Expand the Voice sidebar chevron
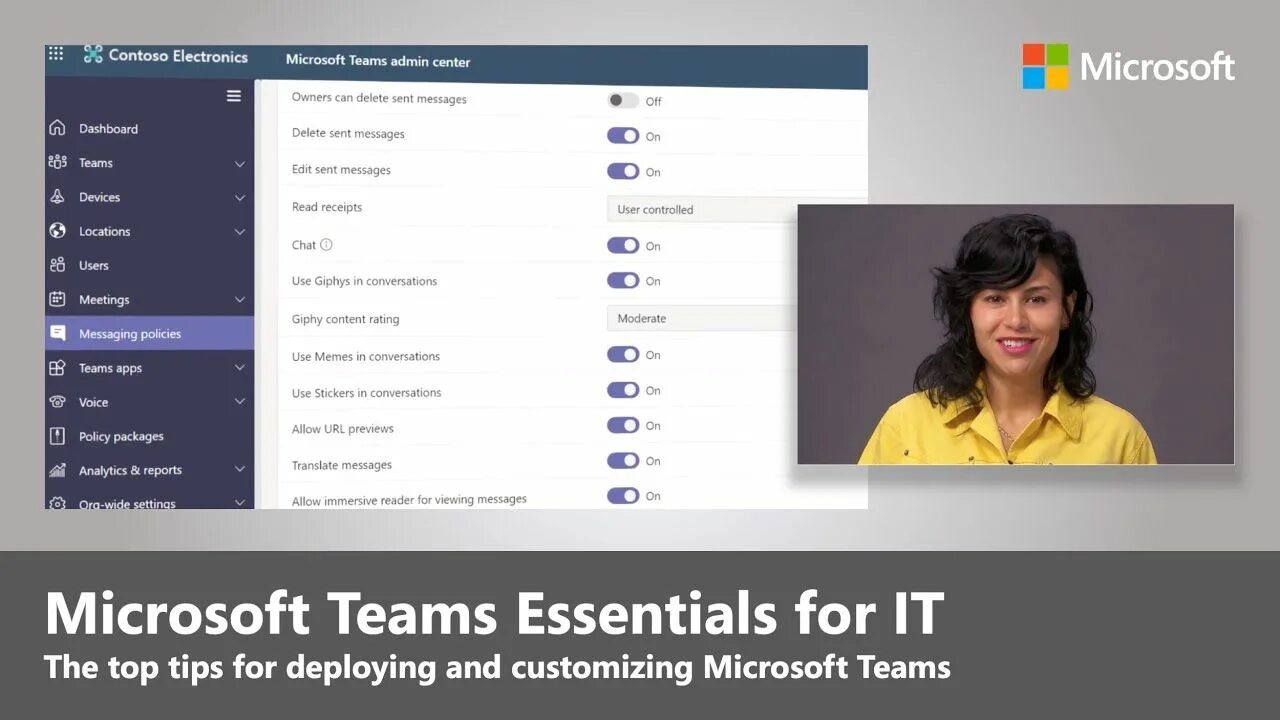Image resolution: width=1280 pixels, height=720 pixels. (240, 402)
